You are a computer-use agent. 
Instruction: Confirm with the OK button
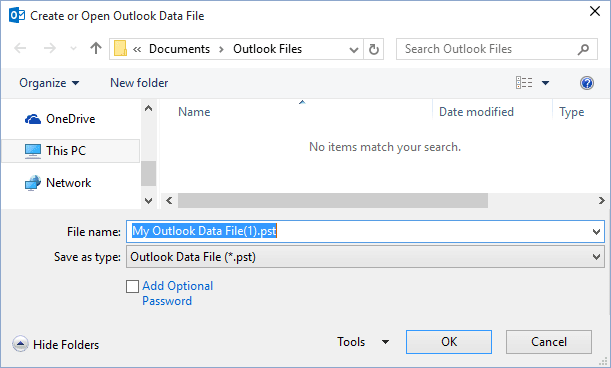coord(449,342)
